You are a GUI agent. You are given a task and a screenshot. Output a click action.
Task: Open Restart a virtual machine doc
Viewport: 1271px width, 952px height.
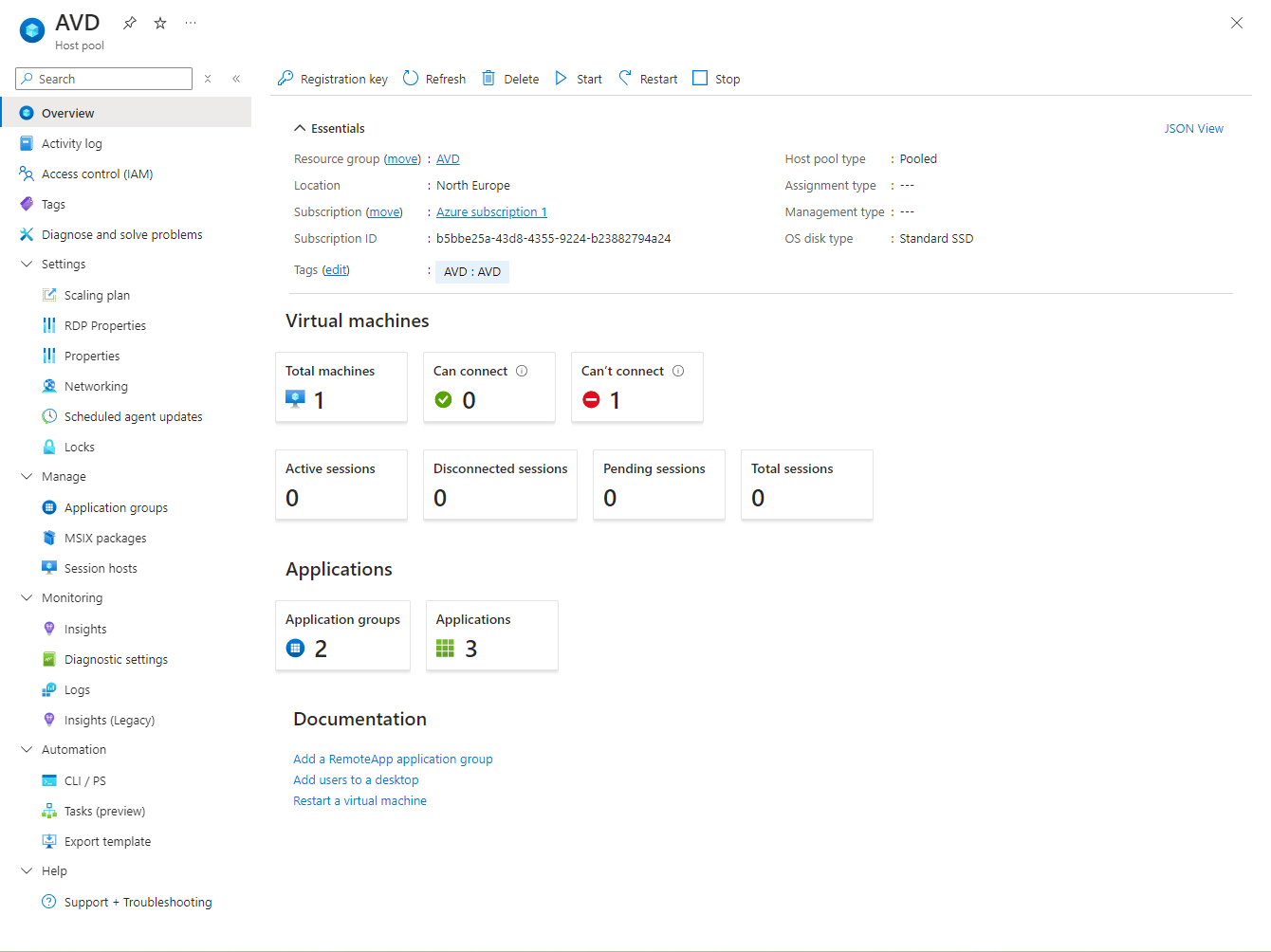pos(359,800)
